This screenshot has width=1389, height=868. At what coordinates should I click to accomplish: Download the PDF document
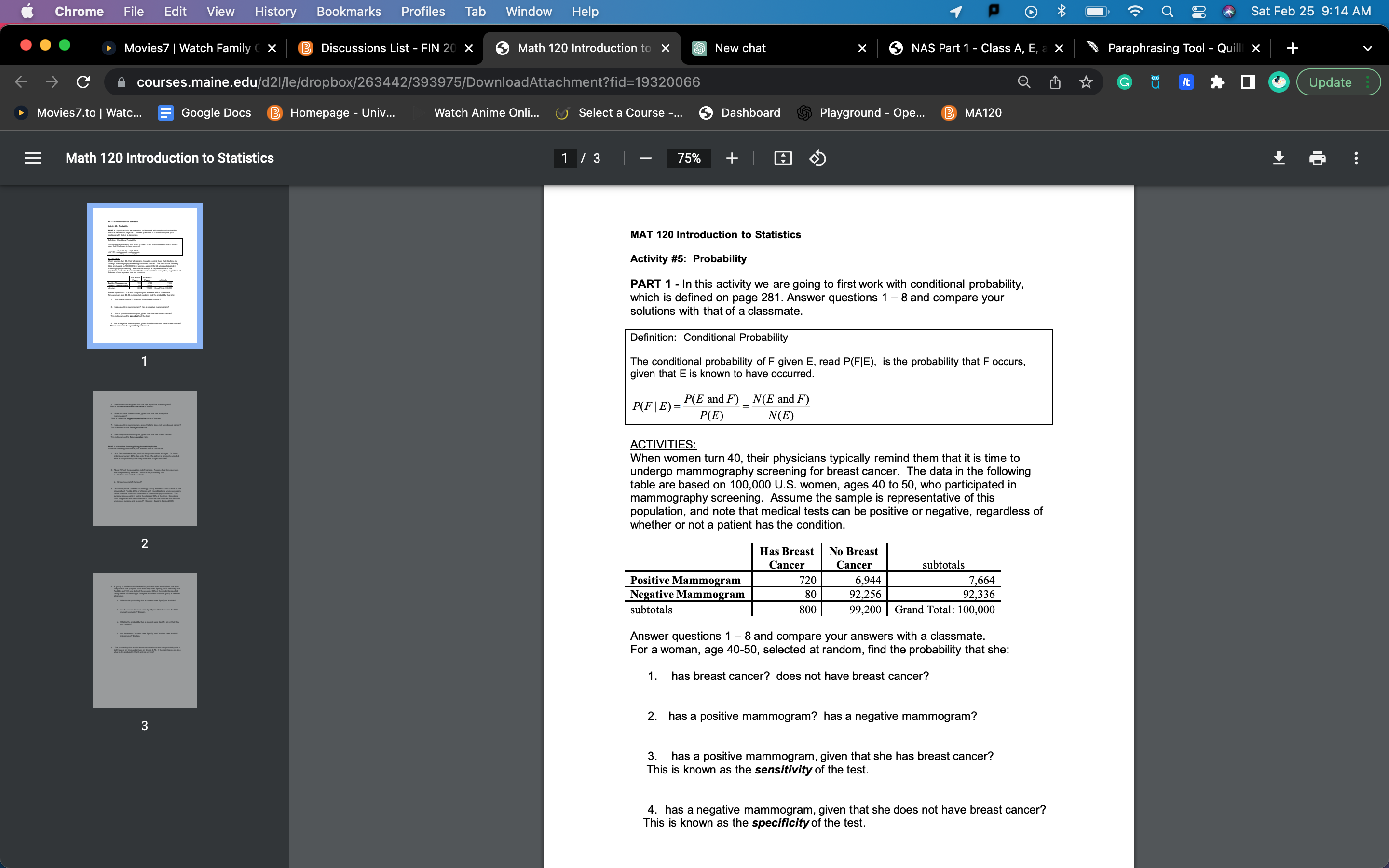(x=1279, y=158)
